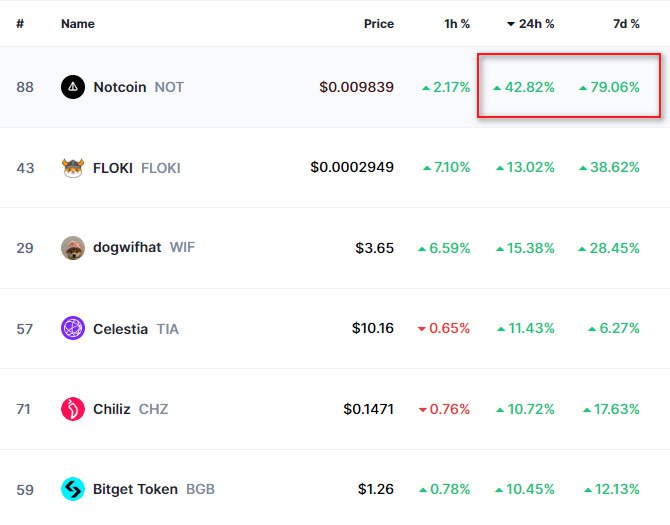Click the dogwifhat coin logo icon
670x525 pixels.
[73, 248]
